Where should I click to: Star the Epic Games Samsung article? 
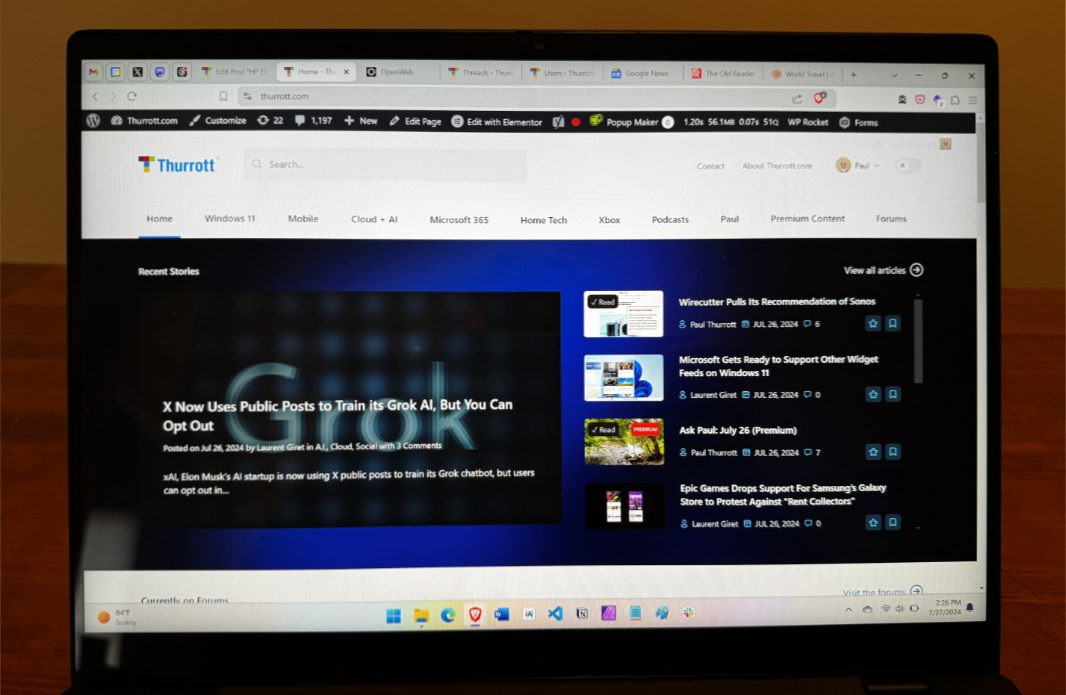point(874,523)
